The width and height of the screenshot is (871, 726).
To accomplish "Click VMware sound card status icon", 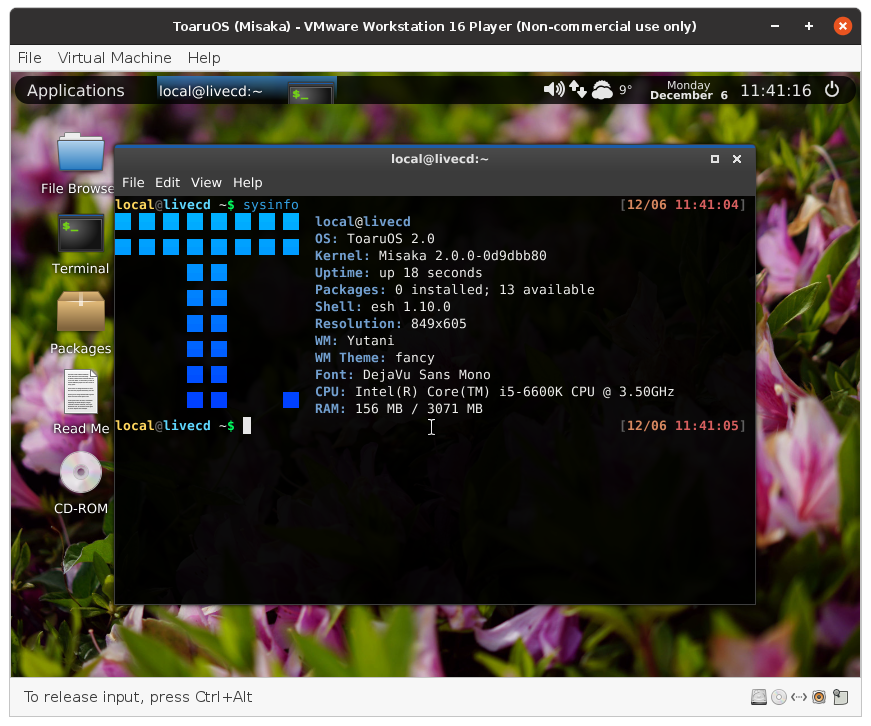I will pyautogui.click(x=819, y=697).
